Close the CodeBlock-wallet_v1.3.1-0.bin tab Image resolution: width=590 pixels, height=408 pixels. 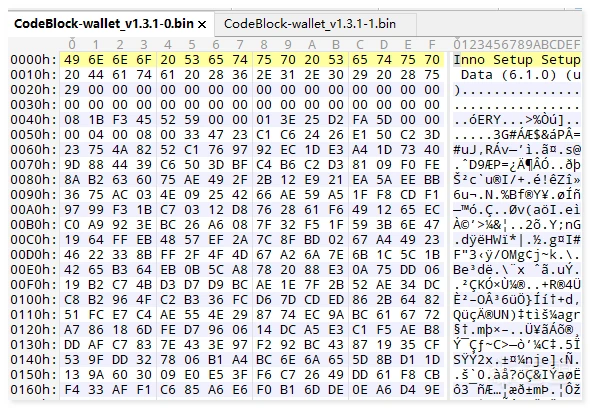coord(202,24)
